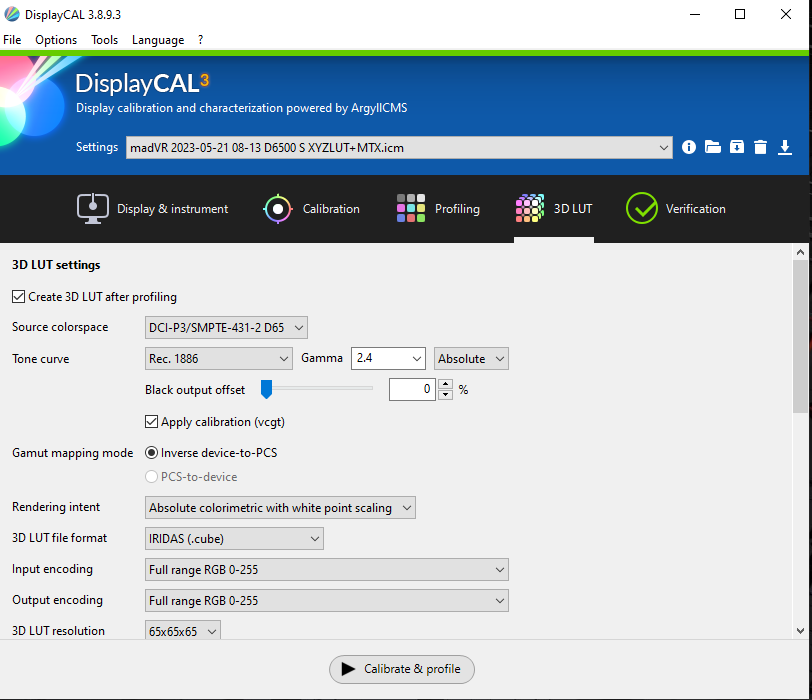This screenshot has height=700, width=812.
Task: Click the scrollbar down arrow
Action: 801,631
